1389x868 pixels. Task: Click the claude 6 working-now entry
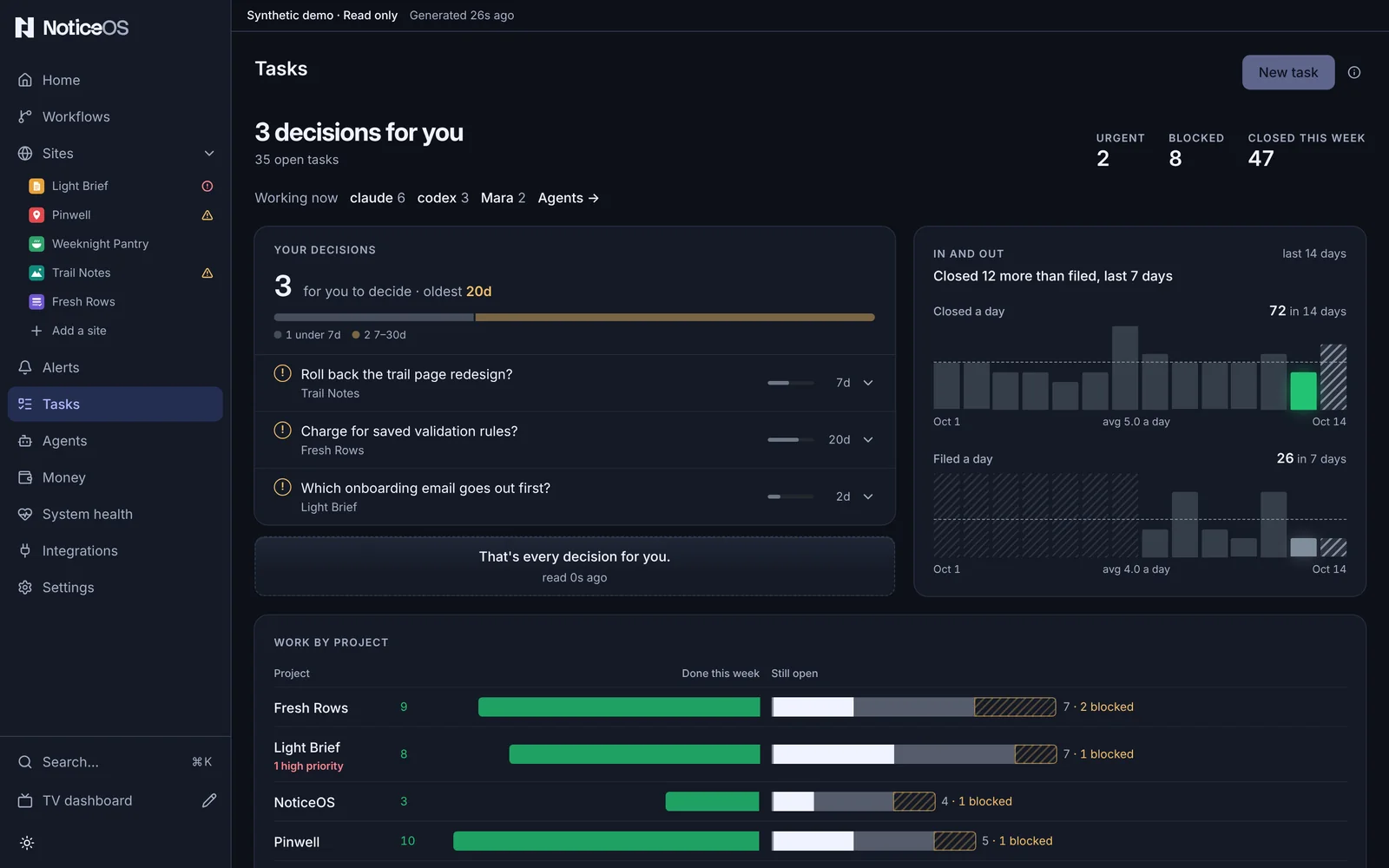(x=378, y=198)
